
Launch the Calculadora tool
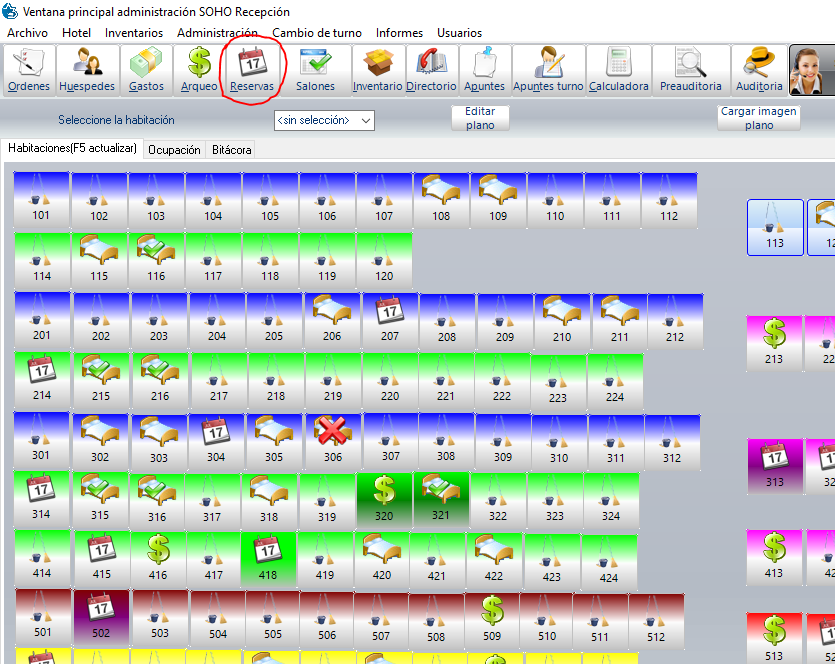(x=618, y=70)
